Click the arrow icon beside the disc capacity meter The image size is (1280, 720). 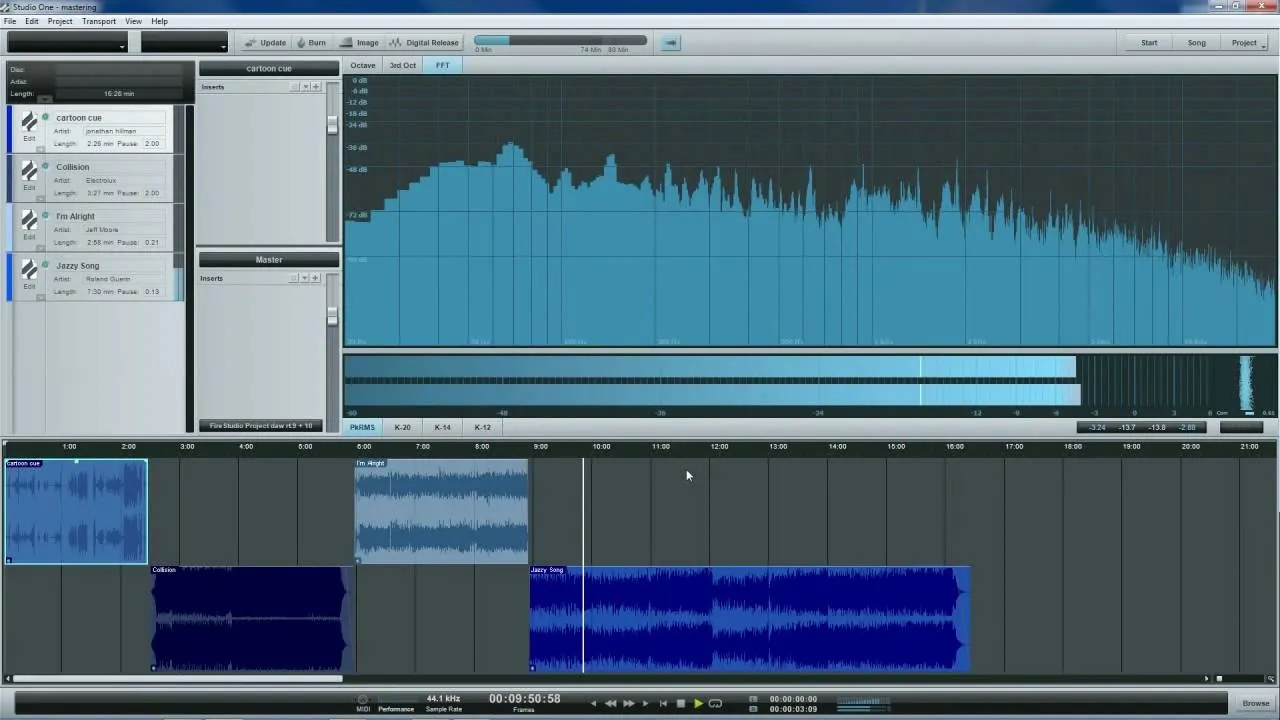tap(670, 42)
